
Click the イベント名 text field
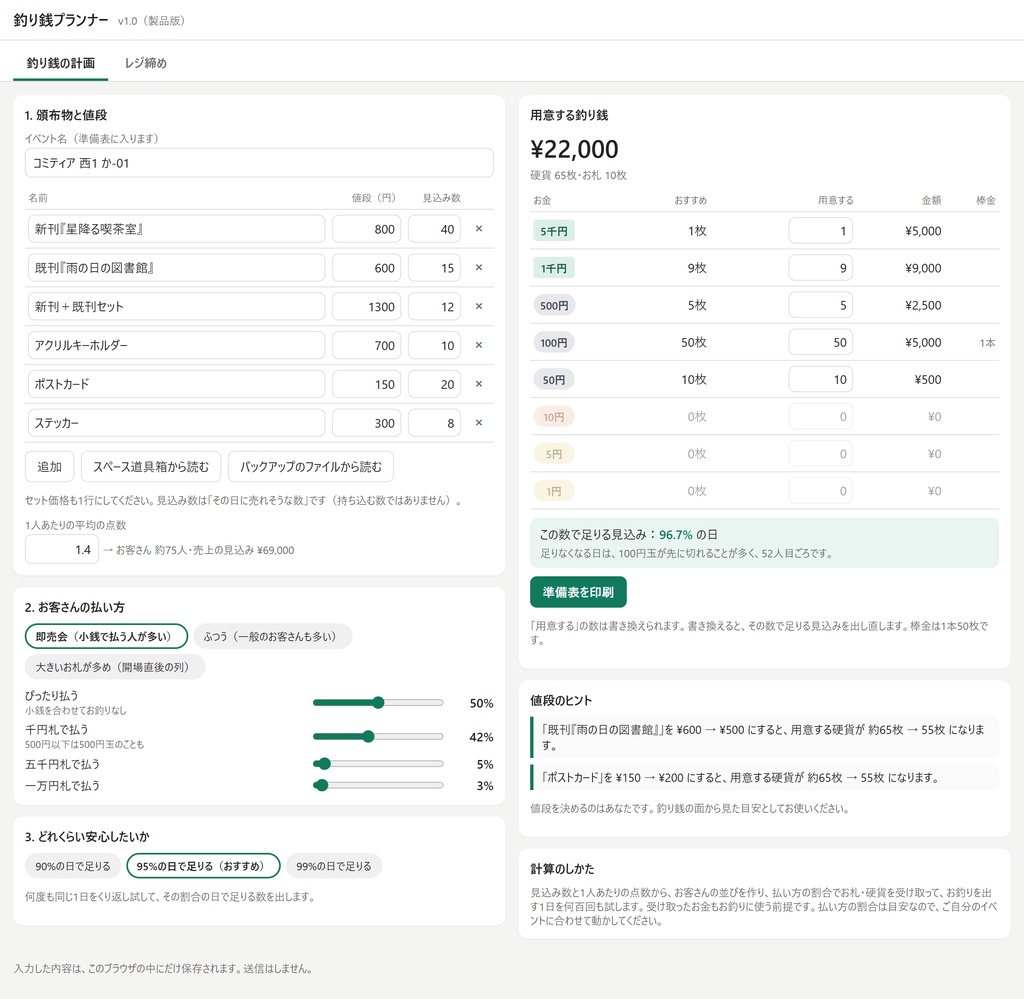[x=259, y=163]
